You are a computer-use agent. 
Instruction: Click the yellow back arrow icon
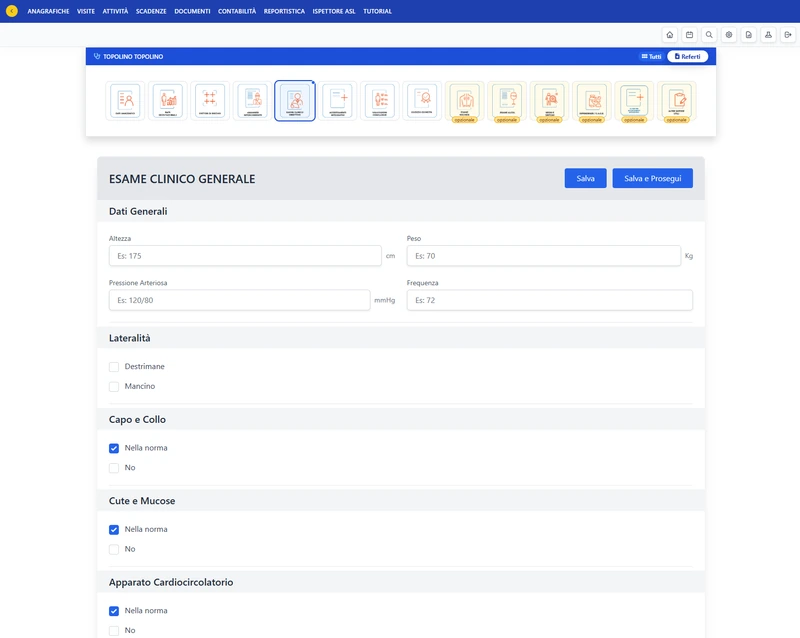[11, 11]
